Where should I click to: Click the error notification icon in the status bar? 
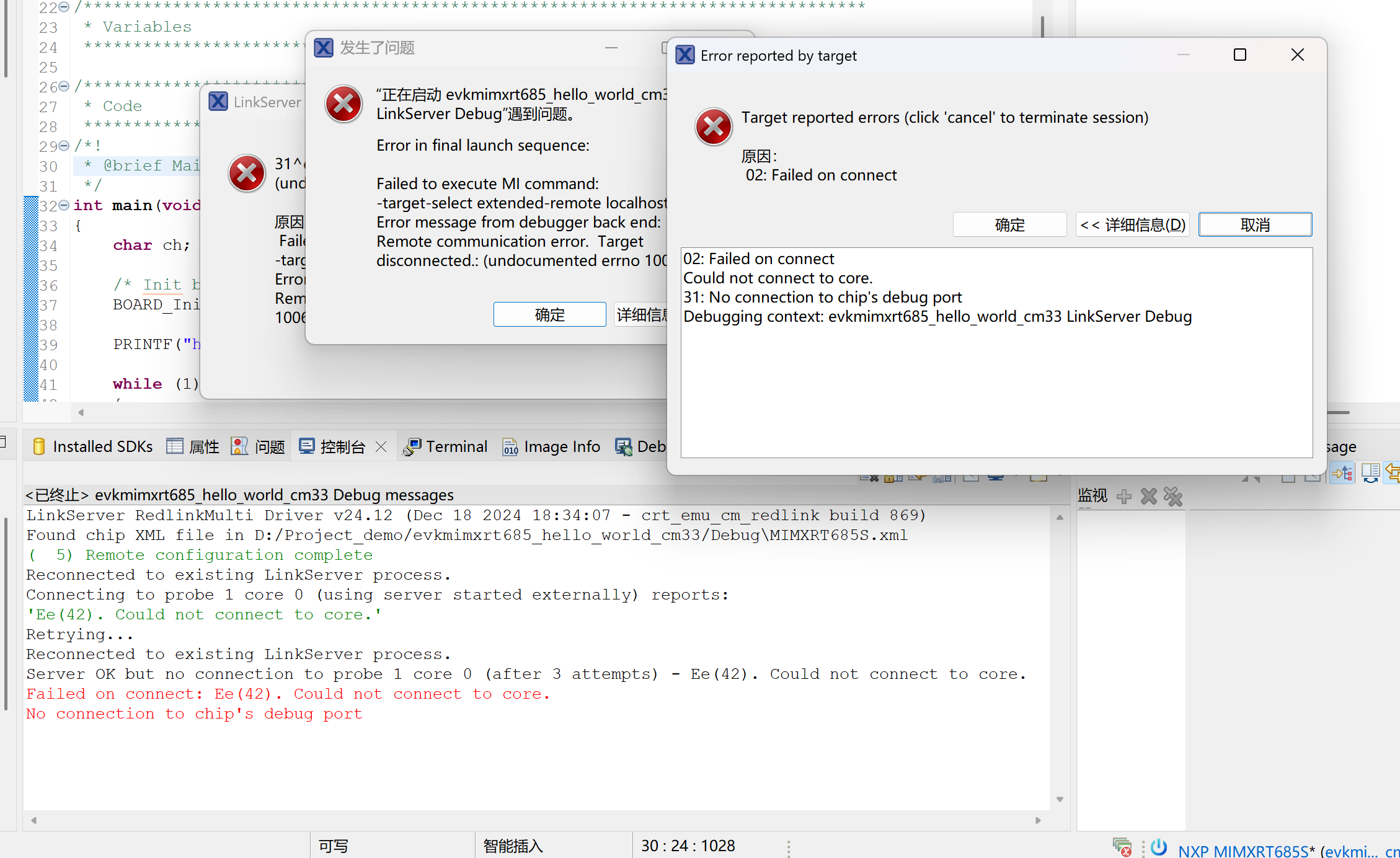coord(1121,846)
